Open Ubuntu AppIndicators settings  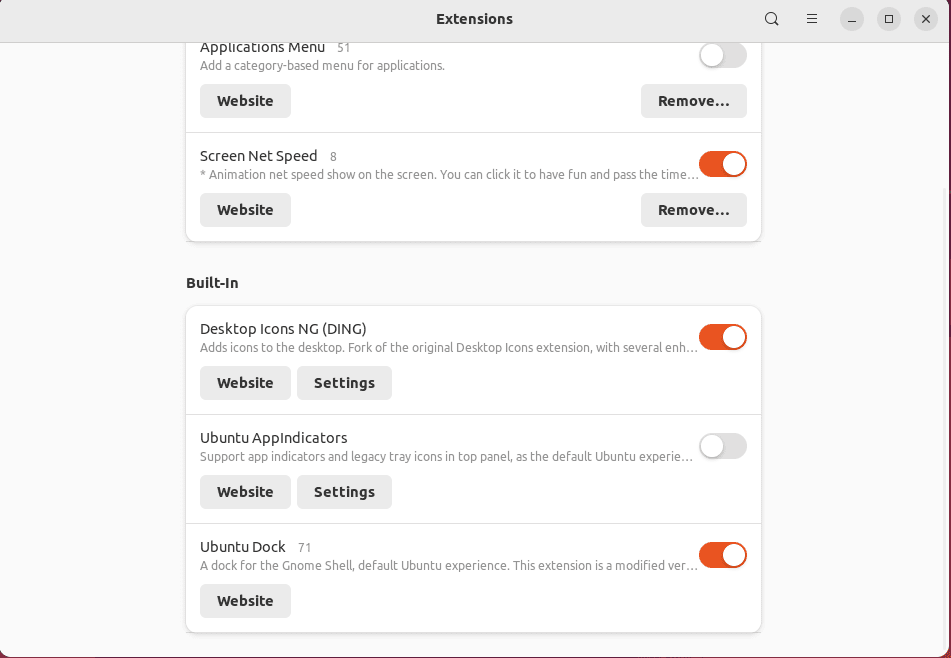[x=344, y=491]
